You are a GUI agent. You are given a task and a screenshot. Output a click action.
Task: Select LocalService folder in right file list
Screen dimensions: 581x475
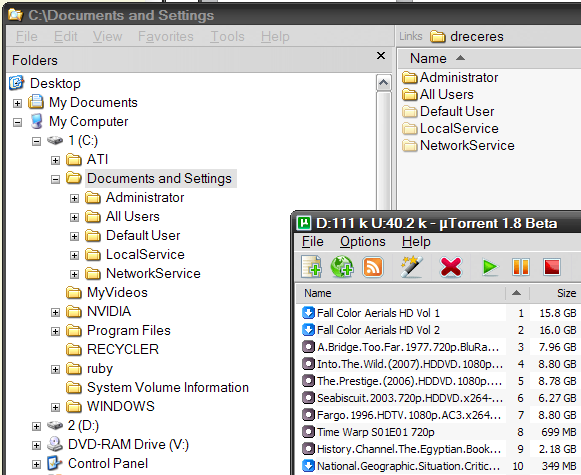[x=451, y=129]
